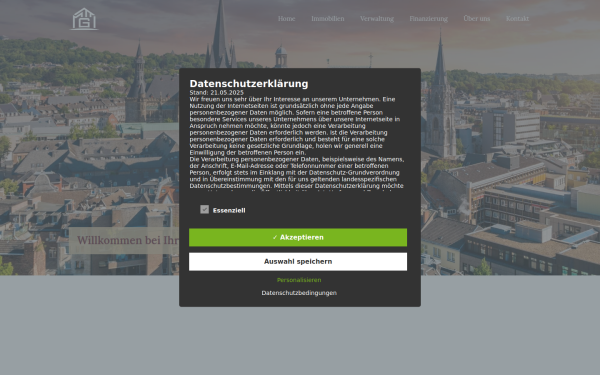Open the Personalisieren link

[x=299, y=280]
